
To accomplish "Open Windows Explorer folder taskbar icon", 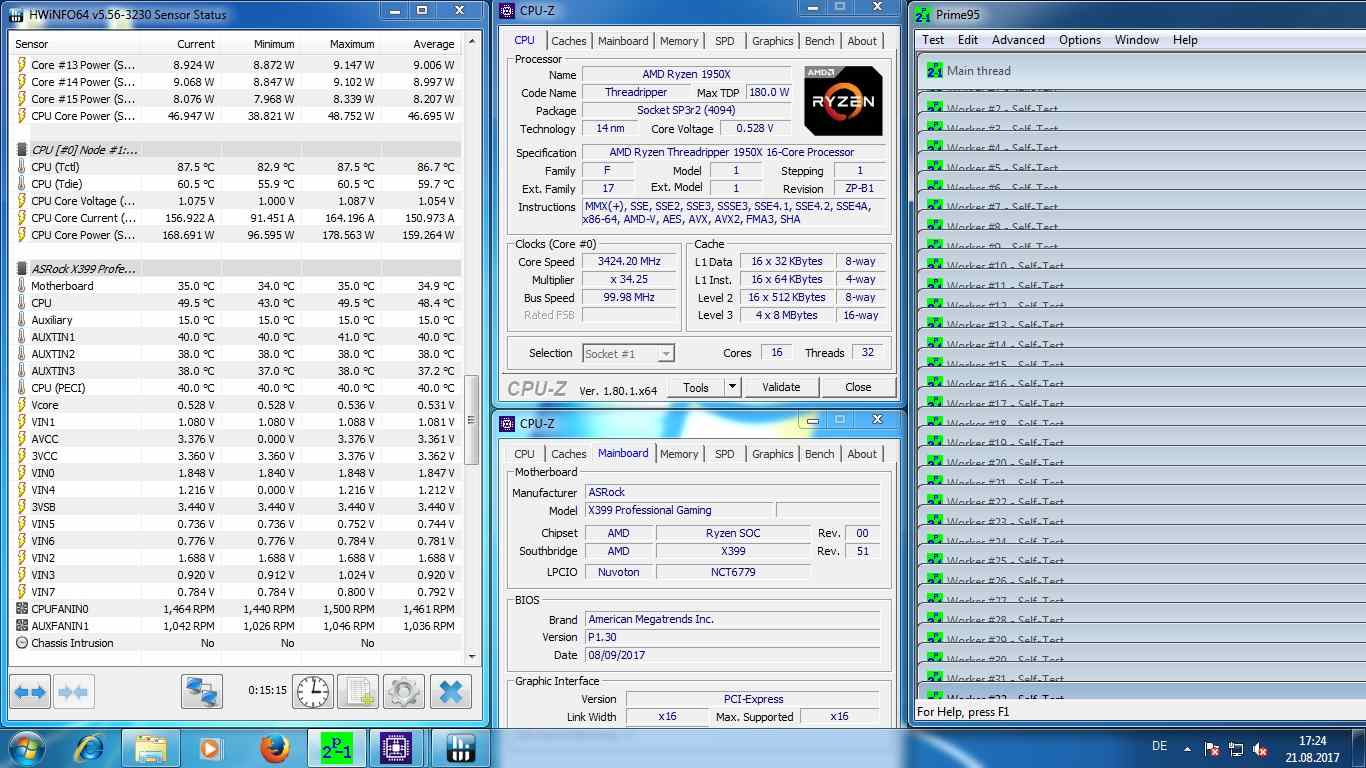I will [151, 748].
